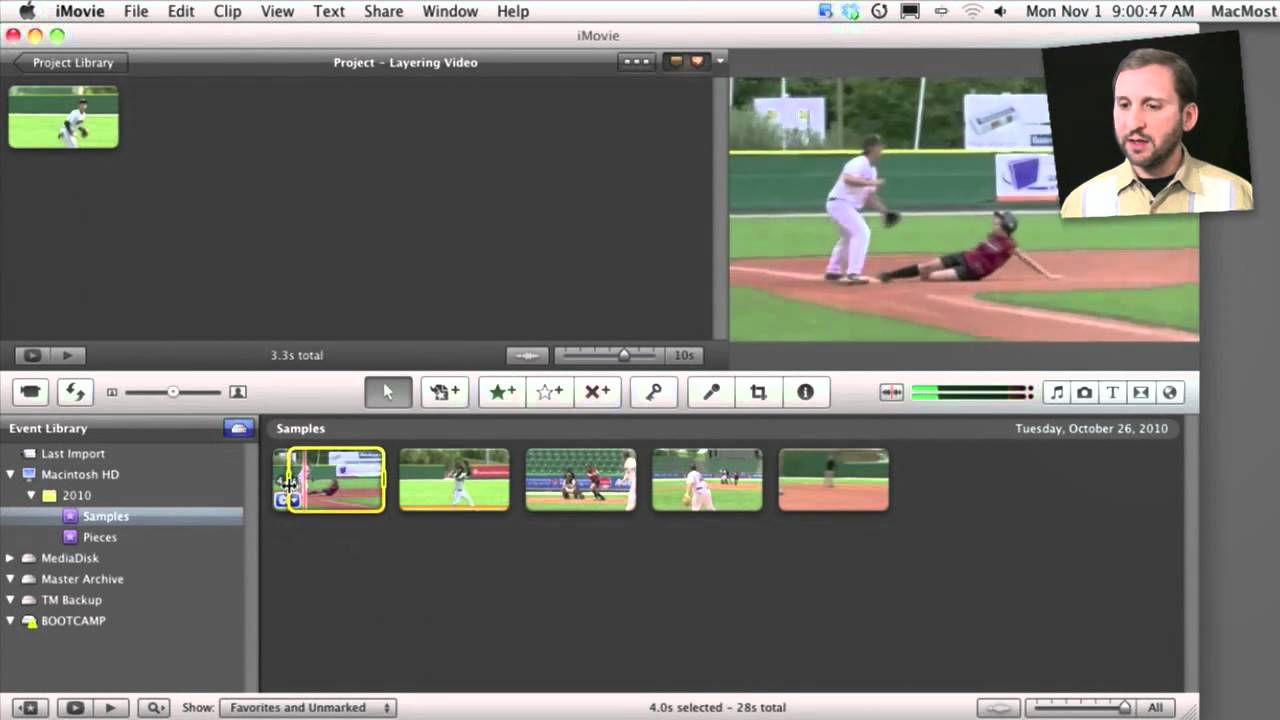Expand MediaDisk drive
The width and height of the screenshot is (1280, 720).
coord(10,559)
